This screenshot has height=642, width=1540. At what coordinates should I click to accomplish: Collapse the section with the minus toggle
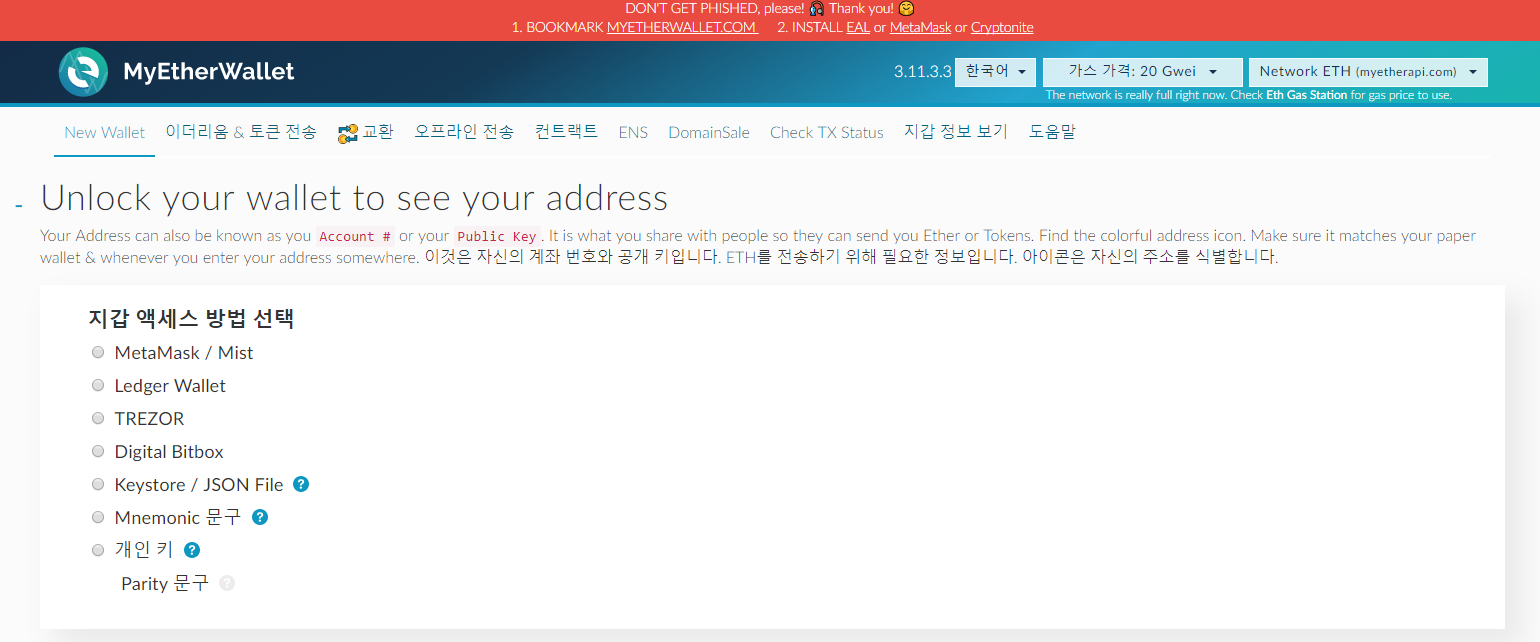19,205
